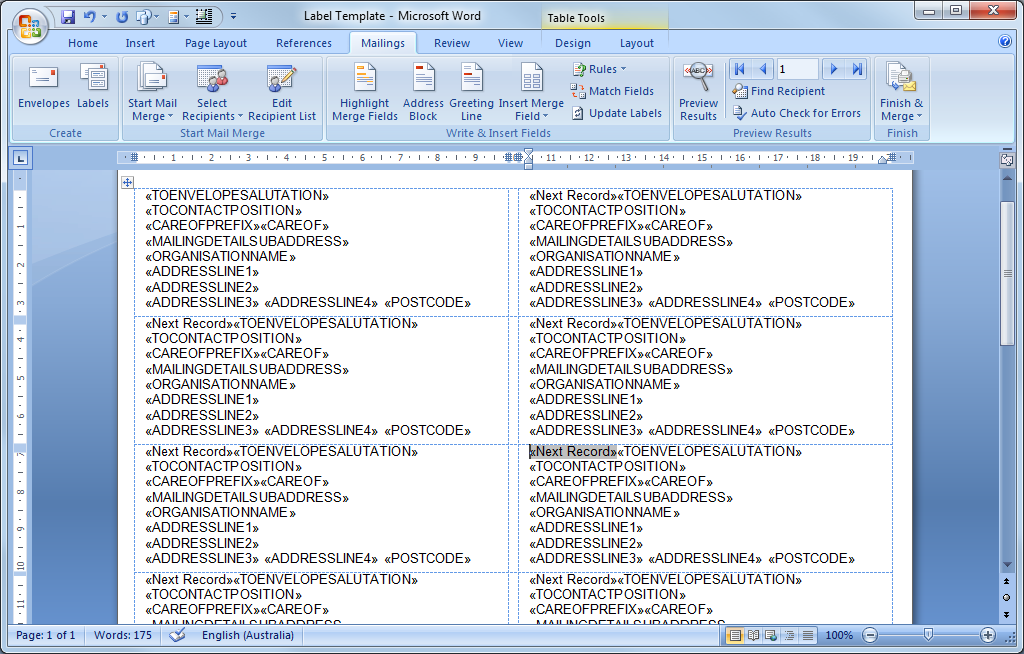Open Select Recipients menu
The image size is (1024, 654).
[212, 92]
